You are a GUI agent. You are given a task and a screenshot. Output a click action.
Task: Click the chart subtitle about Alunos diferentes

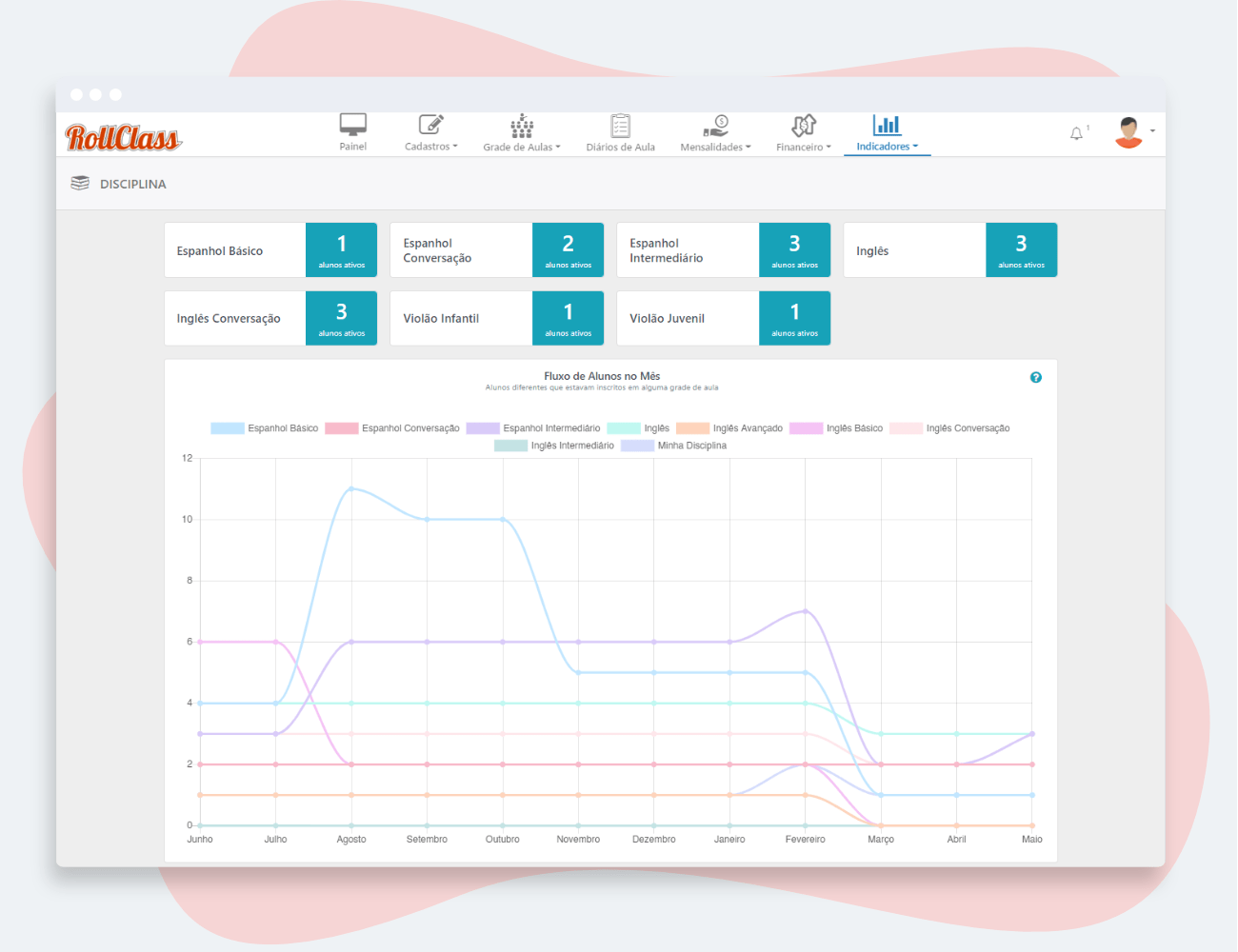(x=602, y=387)
